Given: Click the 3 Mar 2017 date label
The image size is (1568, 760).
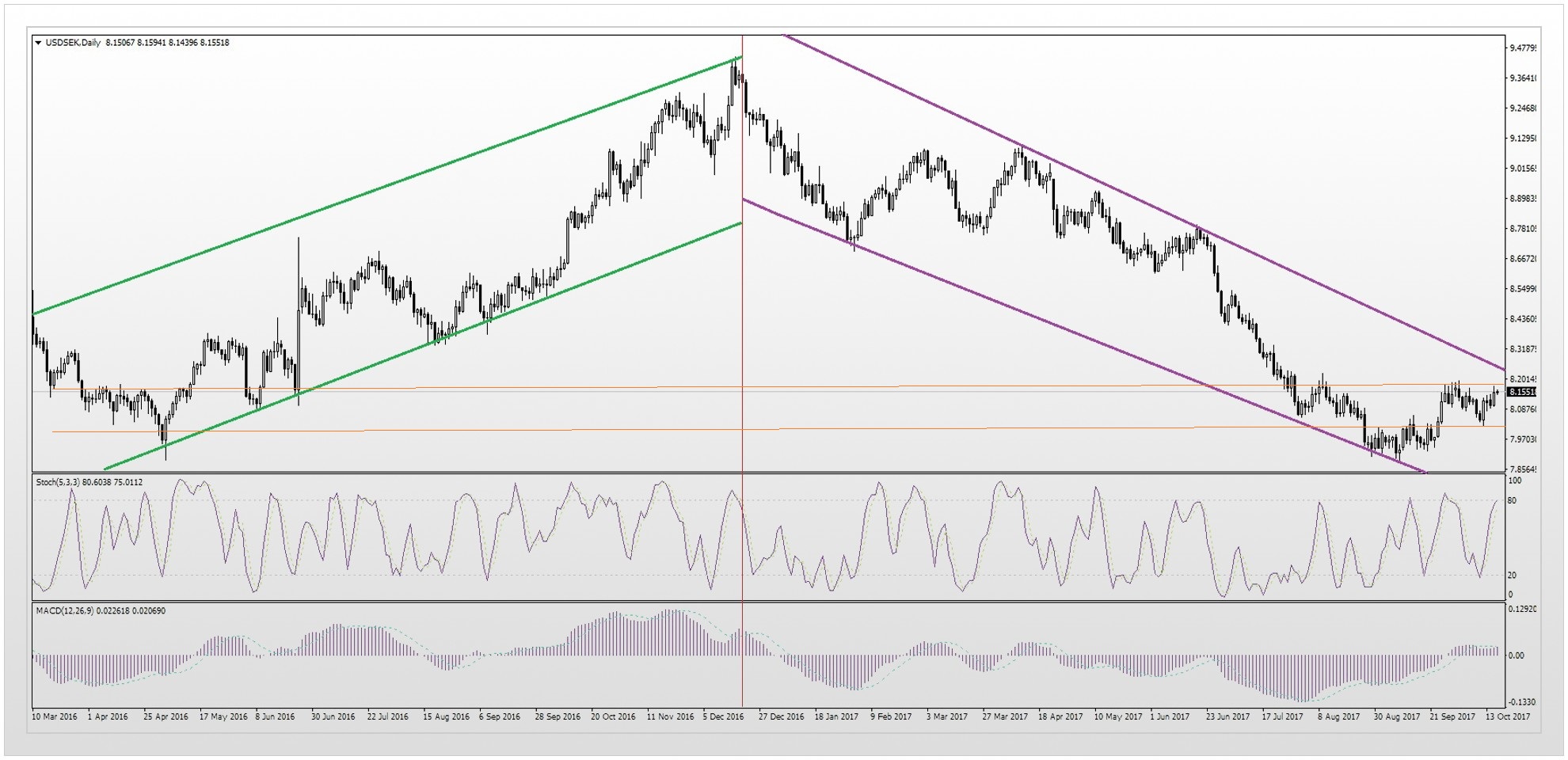Looking at the screenshot, I should (x=947, y=716).
